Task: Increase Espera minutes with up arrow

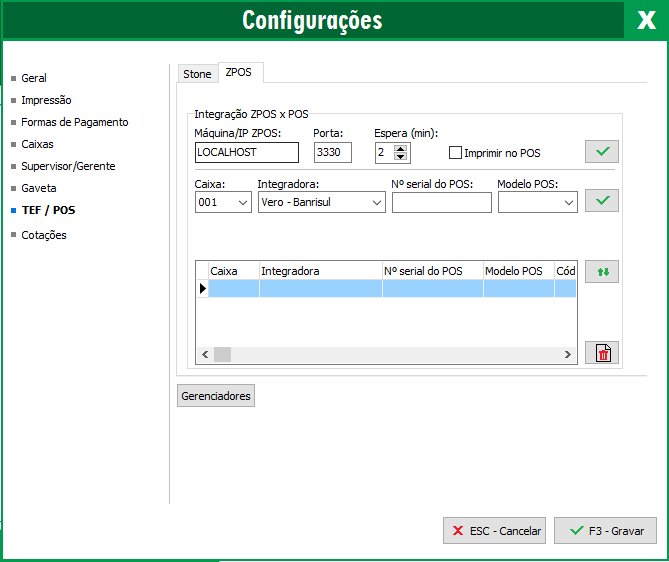Action: point(401,148)
